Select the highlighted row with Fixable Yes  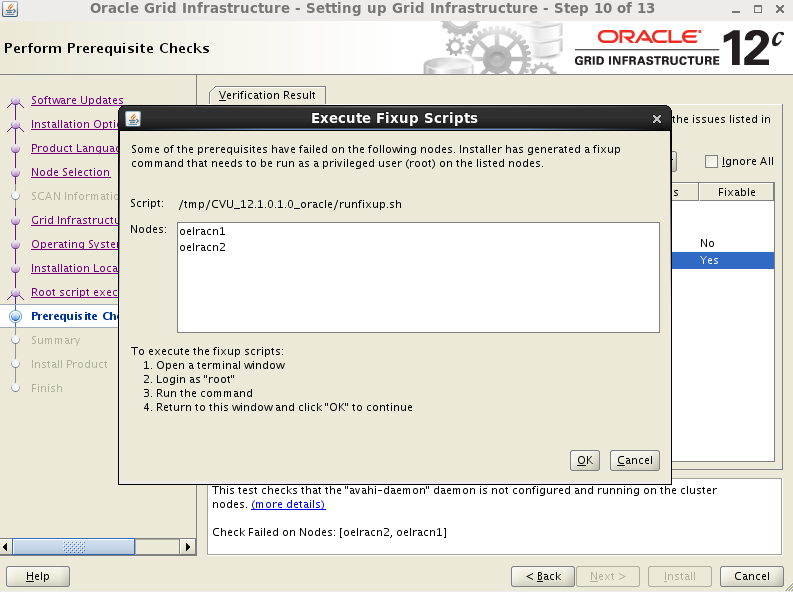(723, 260)
